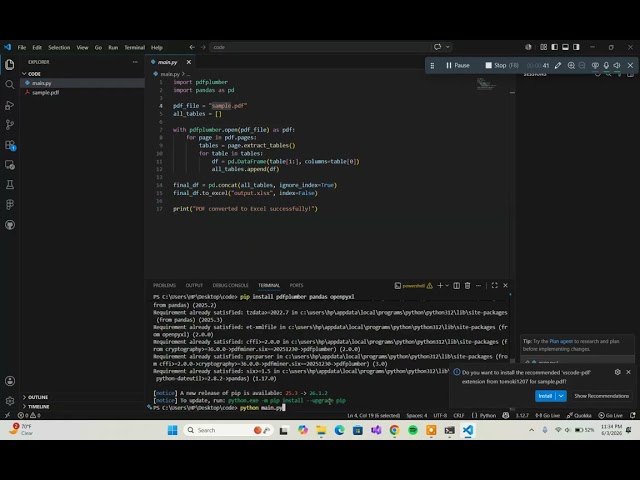Open Run and Debug view

(10, 105)
